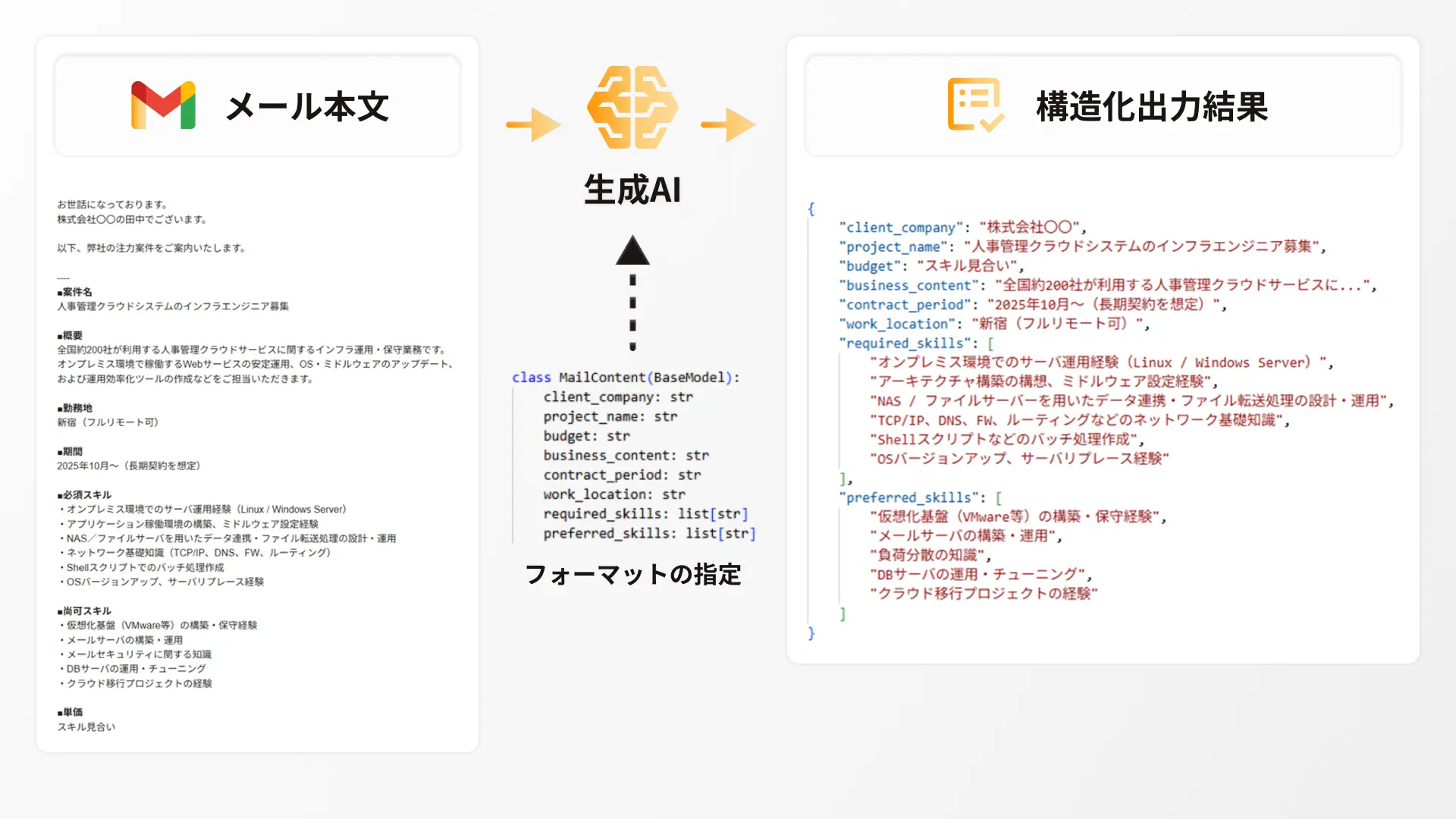Click the preferred_skills opening bracket in JSON
1456x819 pixels.
(x=998, y=497)
